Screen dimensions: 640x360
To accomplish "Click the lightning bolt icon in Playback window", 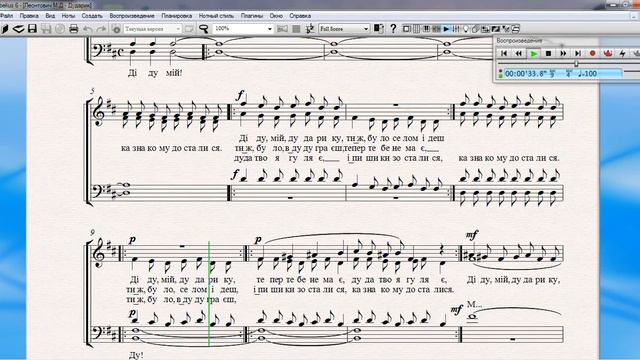I will coord(622,53).
